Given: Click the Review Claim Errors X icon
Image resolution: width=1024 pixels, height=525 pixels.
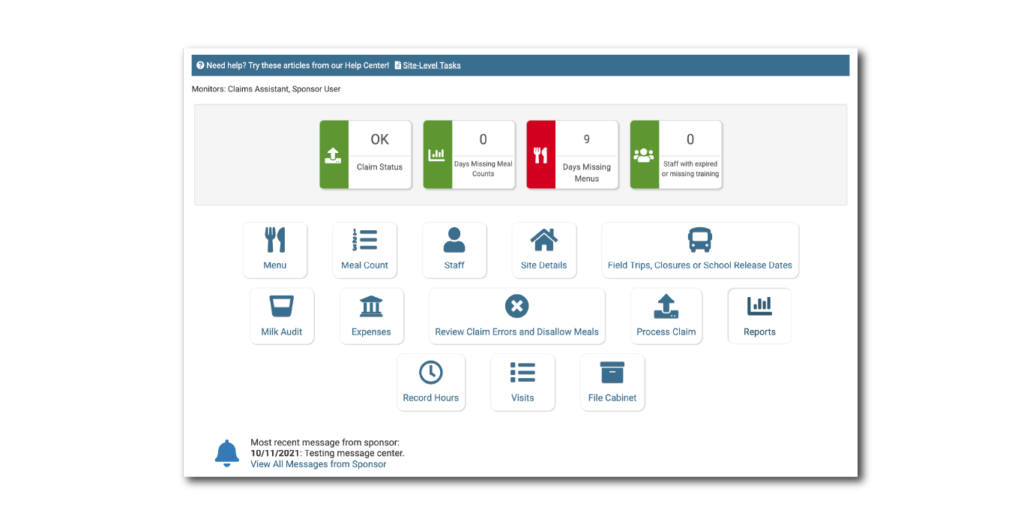Looking at the screenshot, I should pos(517,306).
